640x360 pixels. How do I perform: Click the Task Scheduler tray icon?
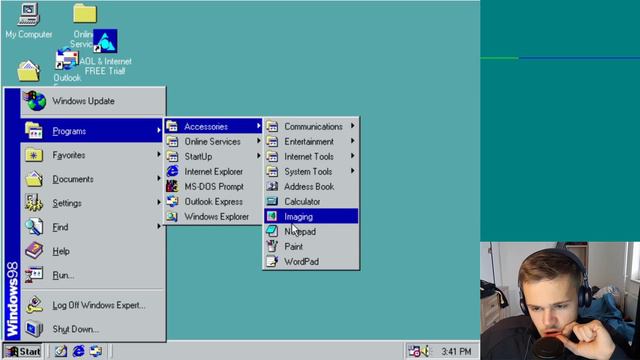tap(414, 351)
